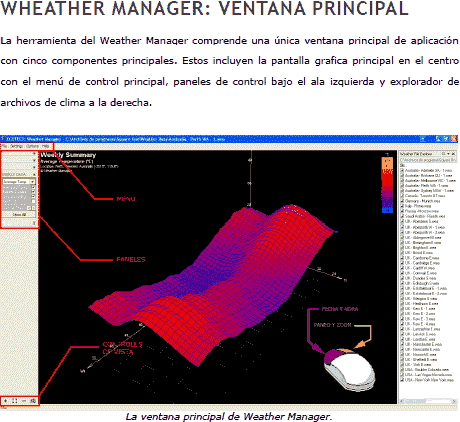Open the Options menu
This screenshot has width=460, height=422.
[32, 146]
